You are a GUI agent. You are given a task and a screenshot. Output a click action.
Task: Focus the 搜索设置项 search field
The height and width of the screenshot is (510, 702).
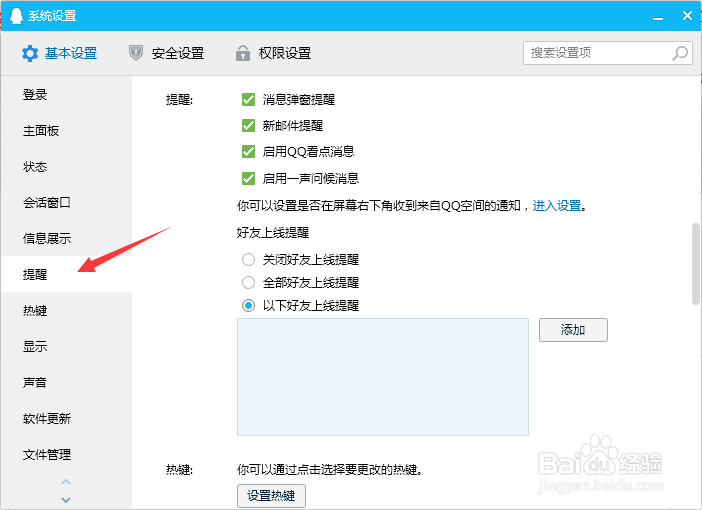tap(608, 53)
